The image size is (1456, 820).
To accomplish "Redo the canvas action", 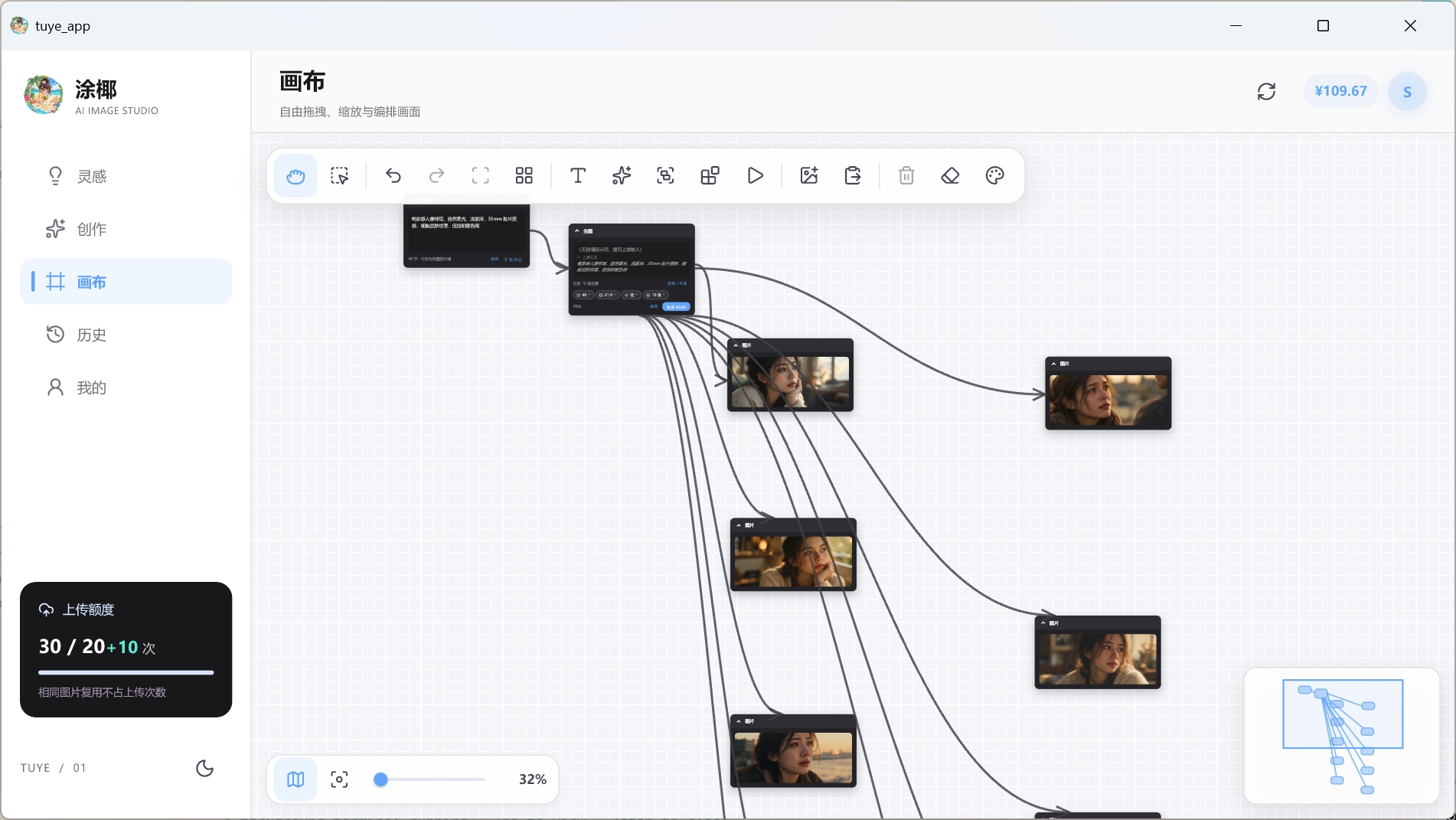I will coord(437,176).
